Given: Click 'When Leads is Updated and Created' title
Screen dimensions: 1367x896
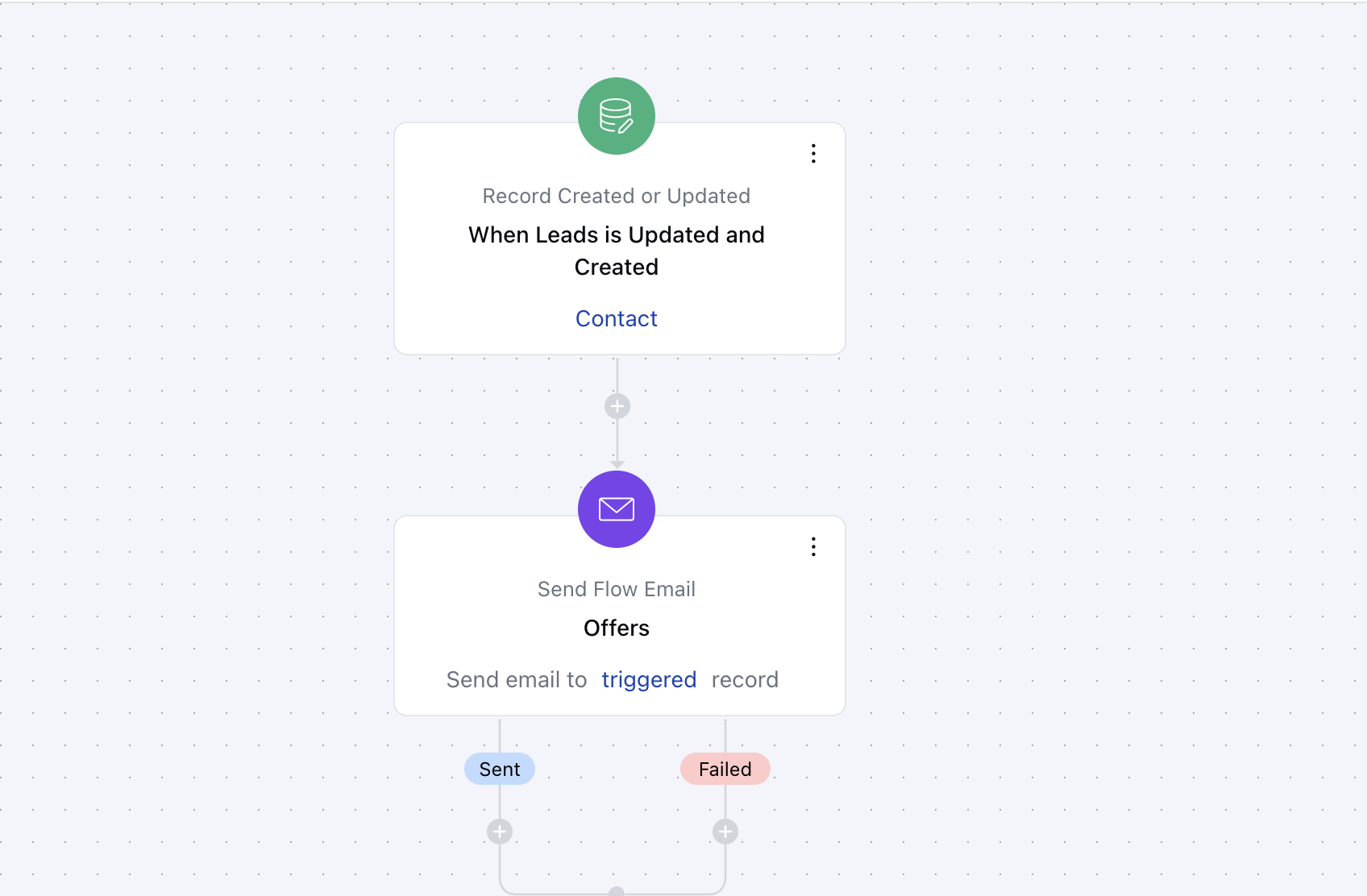Looking at the screenshot, I should [x=617, y=251].
